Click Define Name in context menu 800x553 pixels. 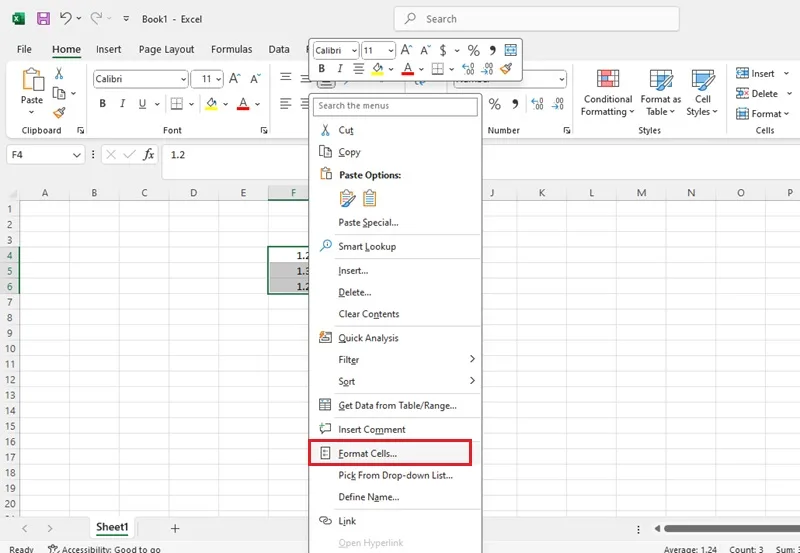pyautogui.click(x=395, y=497)
